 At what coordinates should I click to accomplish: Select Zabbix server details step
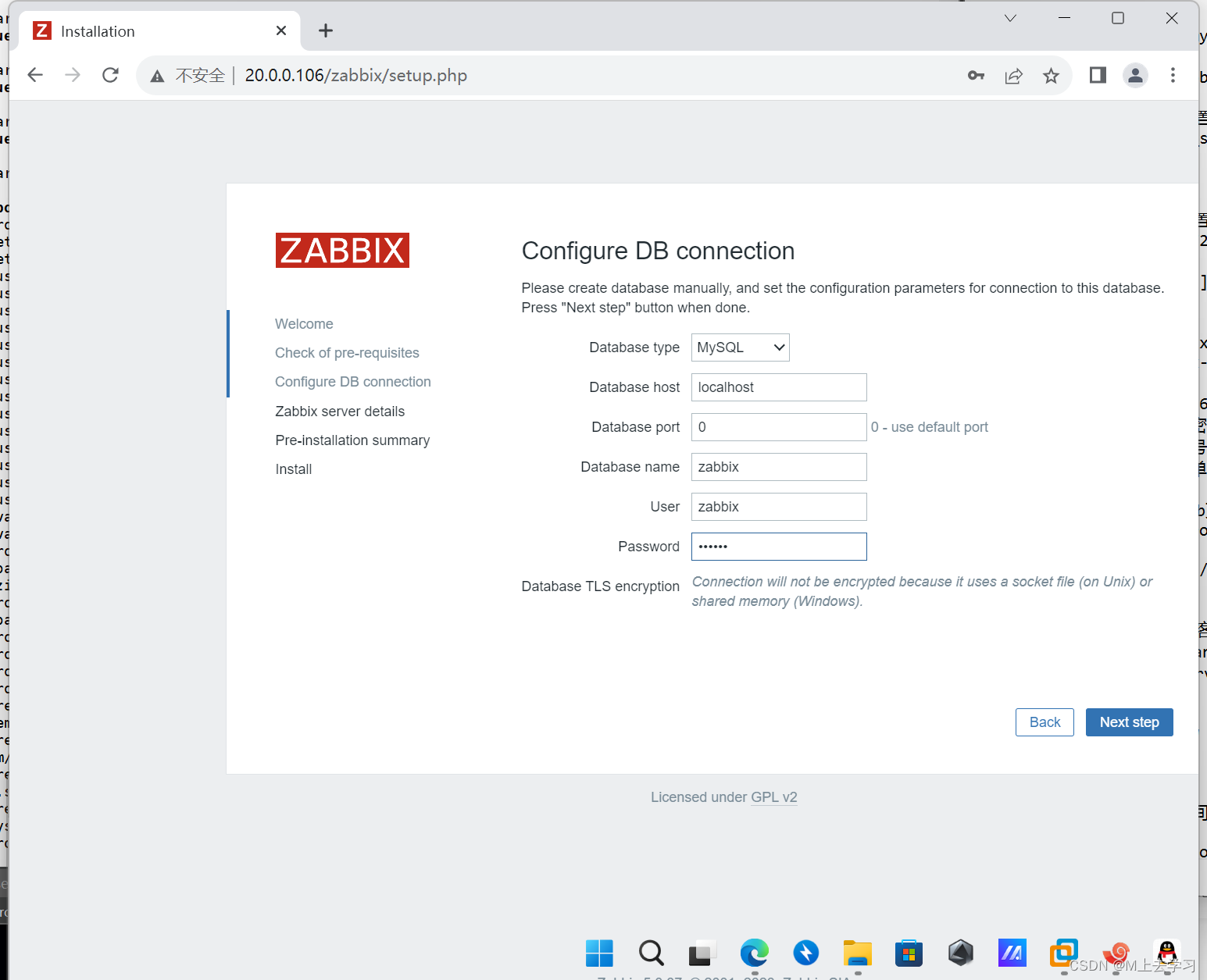point(340,412)
